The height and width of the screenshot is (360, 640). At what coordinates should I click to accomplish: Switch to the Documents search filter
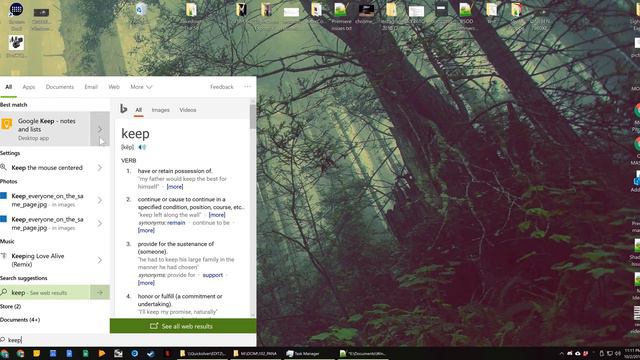point(60,87)
